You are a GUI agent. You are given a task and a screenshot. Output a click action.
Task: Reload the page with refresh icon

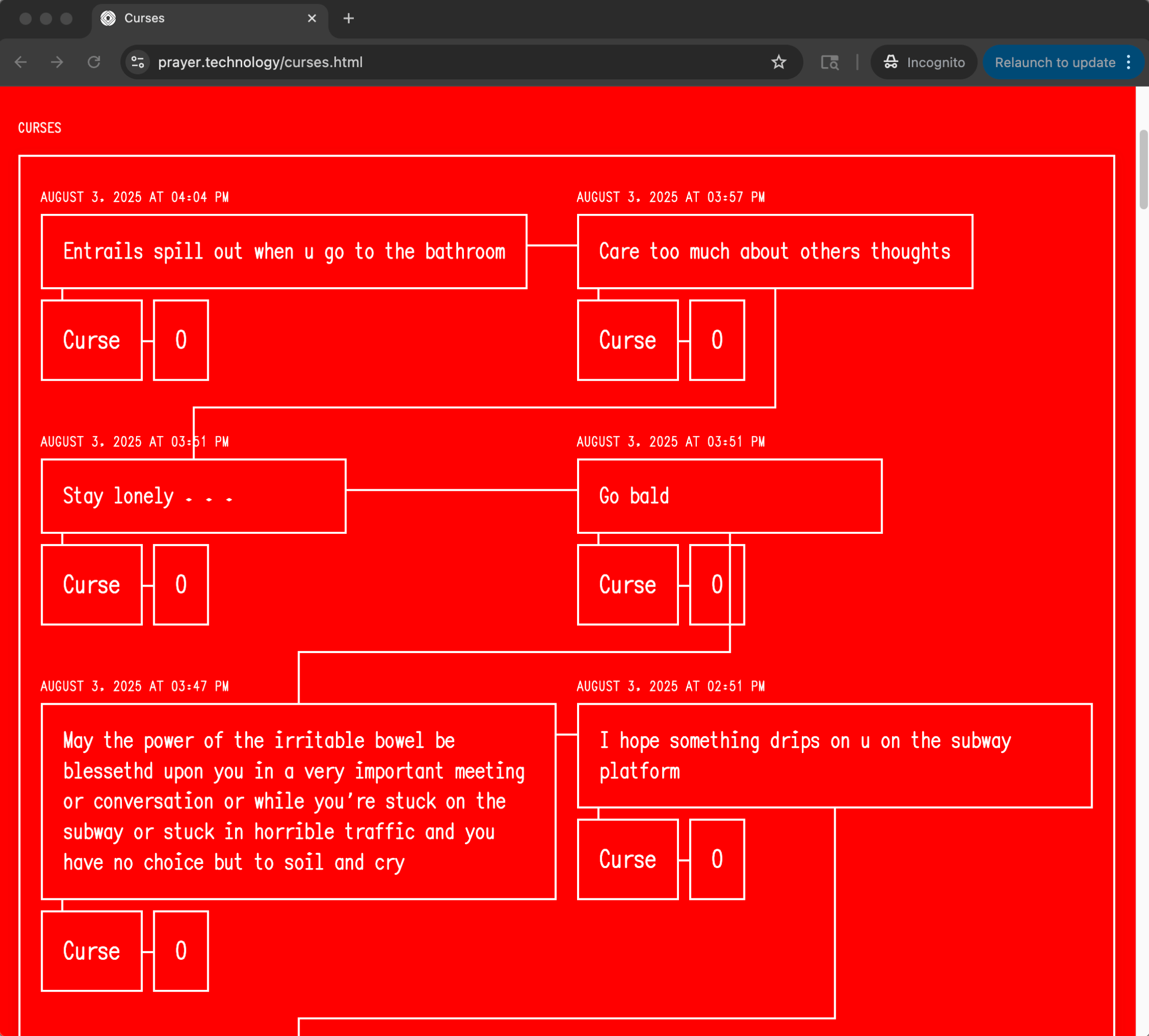point(94,62)
